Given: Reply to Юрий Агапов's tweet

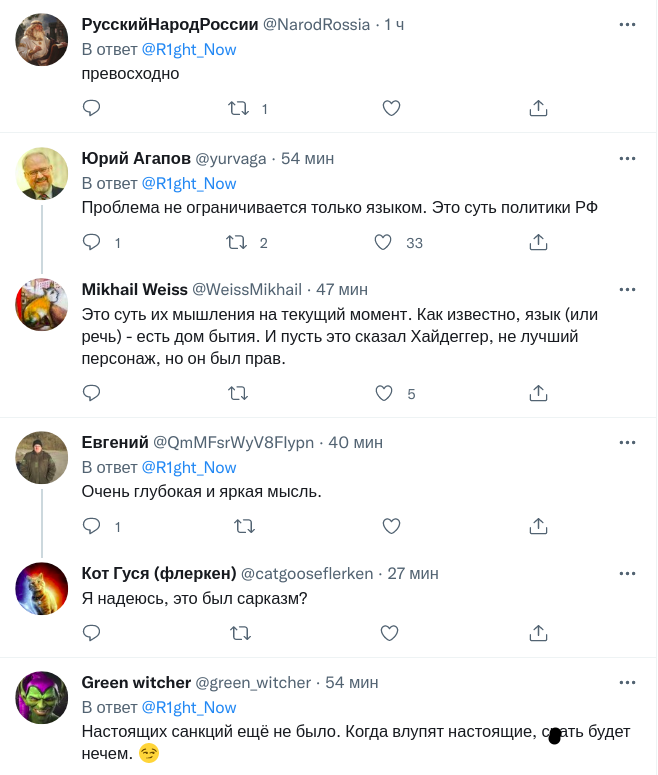Looking at the screenshot, I should (x=91, y=242).
